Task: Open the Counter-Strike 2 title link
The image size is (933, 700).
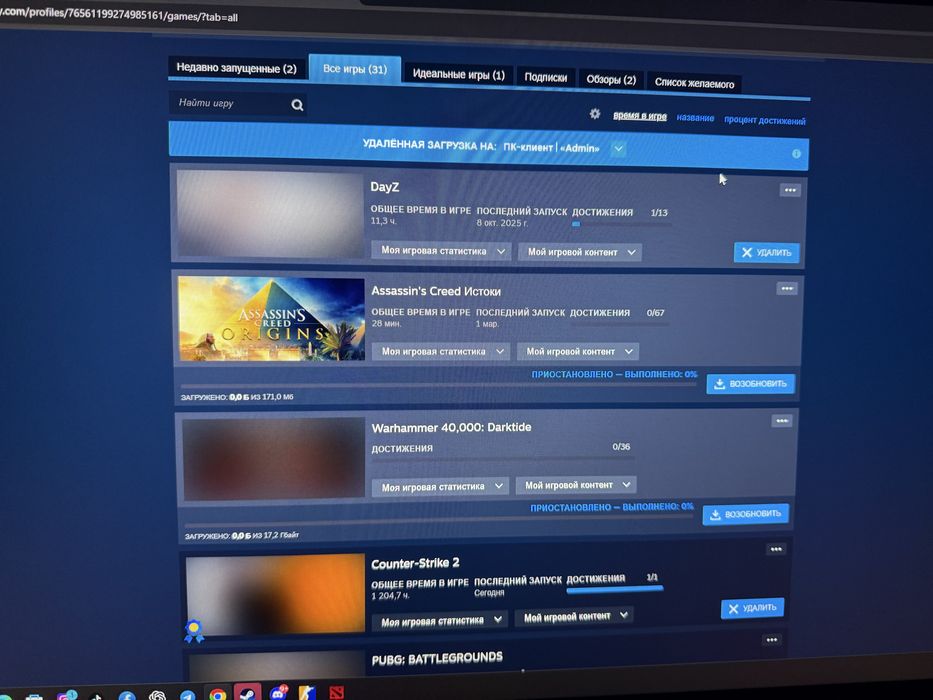Action: click(x=415, y=563)
